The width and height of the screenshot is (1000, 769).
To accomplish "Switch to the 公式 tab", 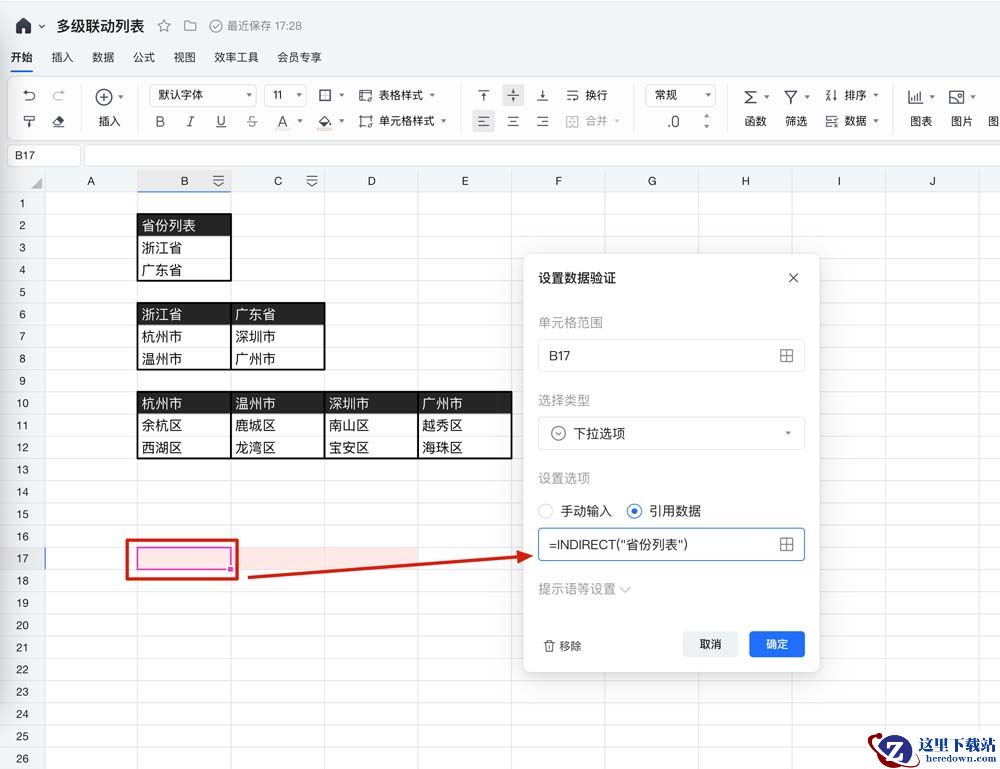I will 144,58.
